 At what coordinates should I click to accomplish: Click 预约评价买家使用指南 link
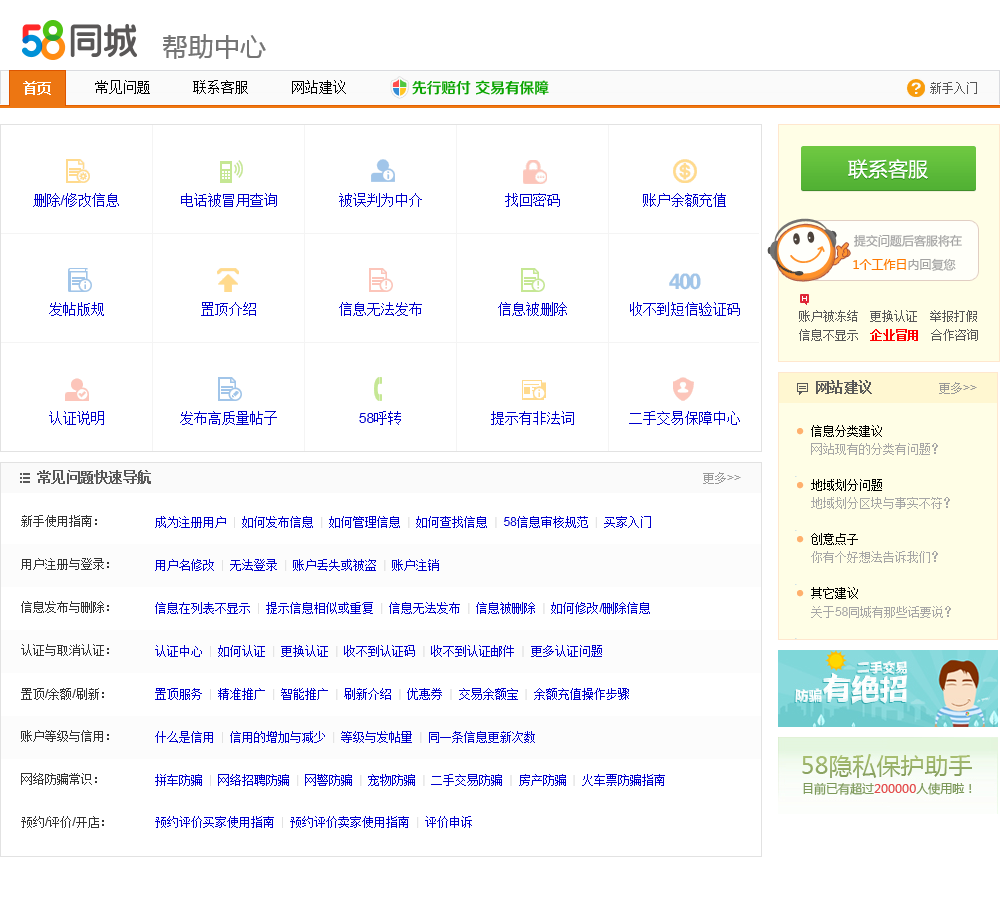(214, 822)
